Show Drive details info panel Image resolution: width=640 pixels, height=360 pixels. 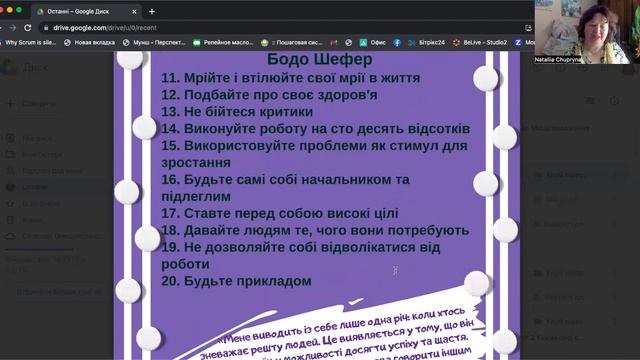point(614,101)
